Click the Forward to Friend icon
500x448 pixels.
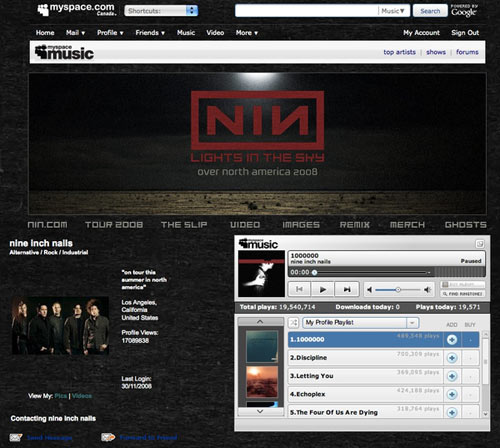point(108,437)
